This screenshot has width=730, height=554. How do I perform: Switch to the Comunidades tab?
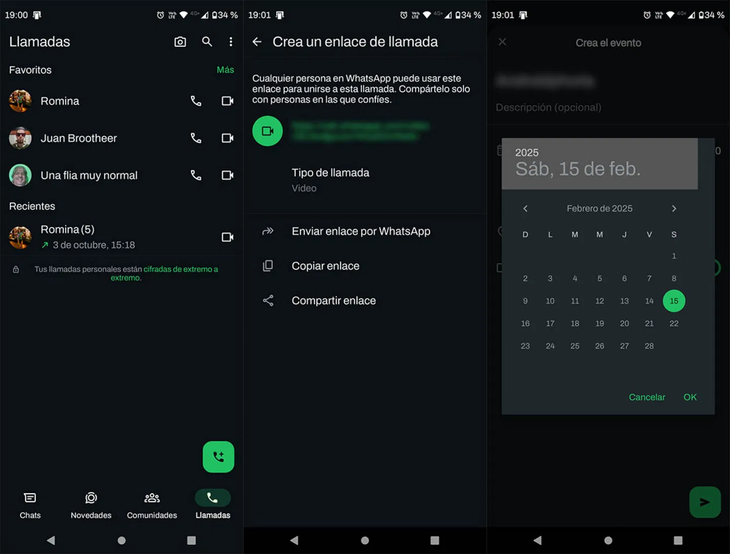[x=152, y=505]
